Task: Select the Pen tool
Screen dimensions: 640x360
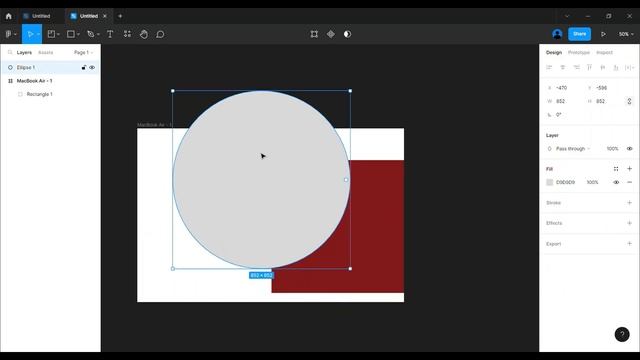Action: [x=91, y=34]
